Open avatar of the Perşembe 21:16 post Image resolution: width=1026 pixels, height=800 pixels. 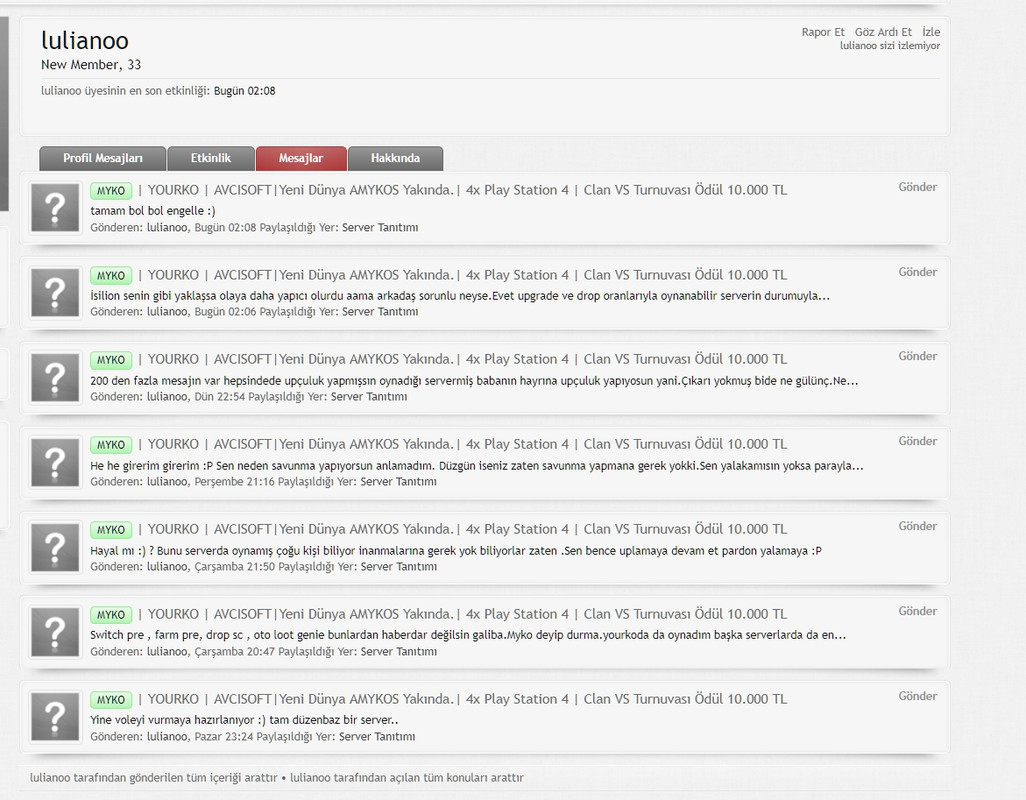(x=55, y=462)
